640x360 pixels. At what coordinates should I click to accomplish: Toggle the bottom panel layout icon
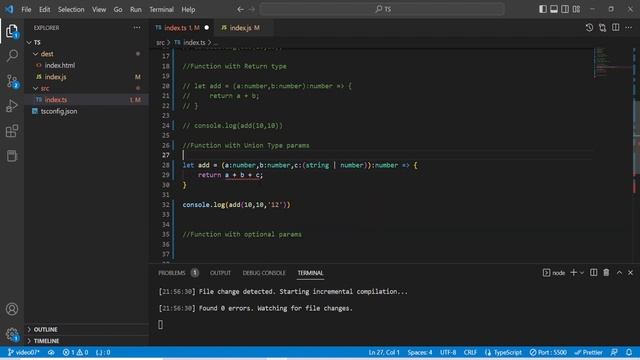(x=553, y=9)
